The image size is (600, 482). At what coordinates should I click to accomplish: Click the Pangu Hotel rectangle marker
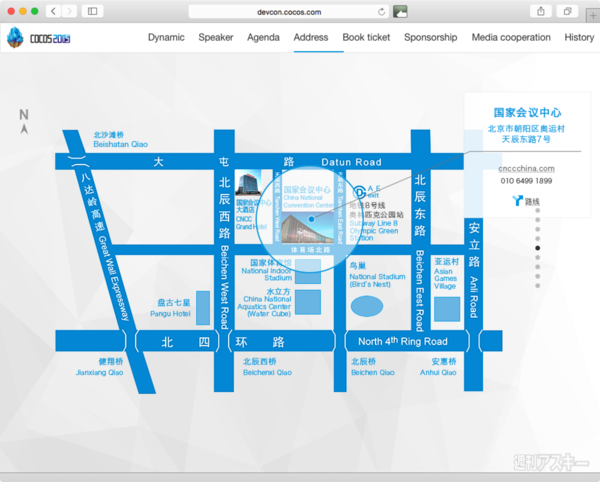click(203, 308)
